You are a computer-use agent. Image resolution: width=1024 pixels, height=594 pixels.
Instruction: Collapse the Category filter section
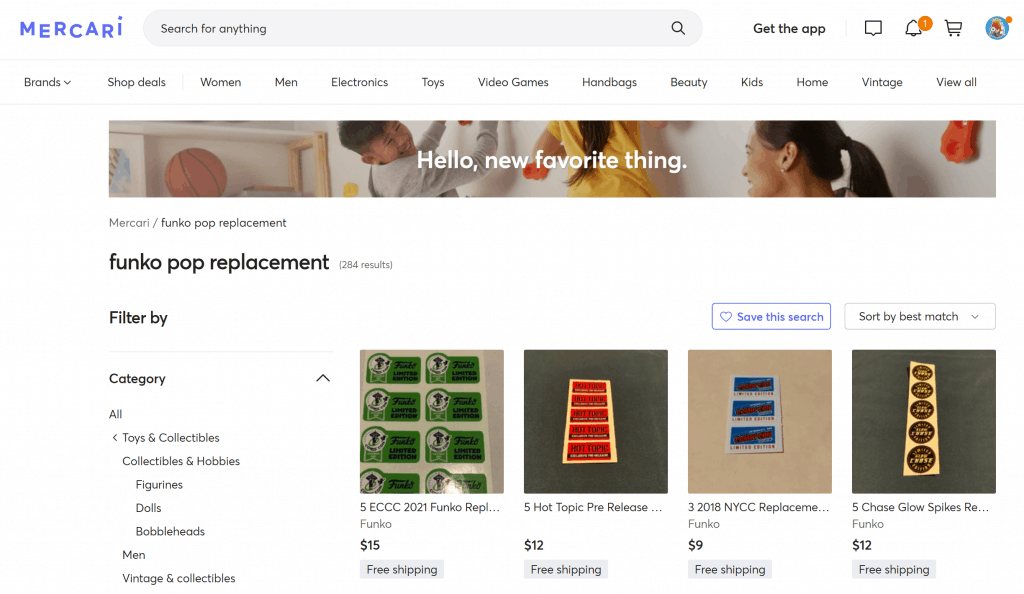322,379
